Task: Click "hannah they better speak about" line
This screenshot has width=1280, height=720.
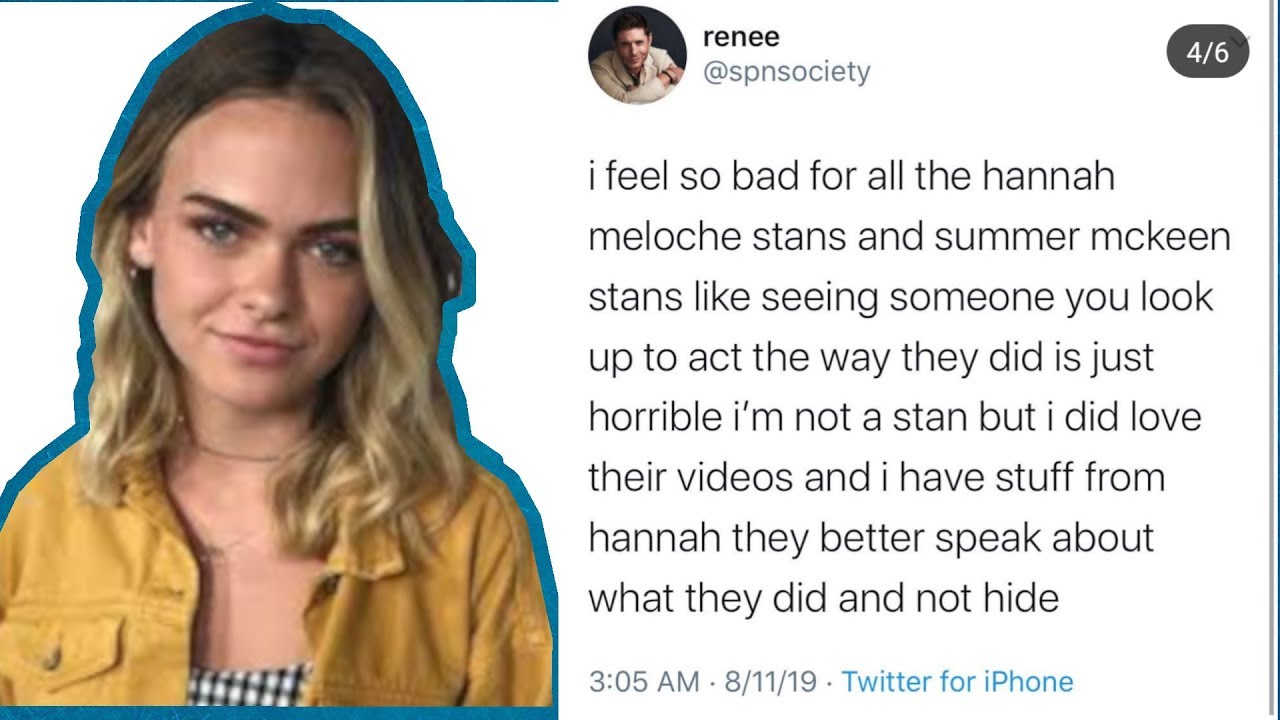Action: click(x=870, y=538)
